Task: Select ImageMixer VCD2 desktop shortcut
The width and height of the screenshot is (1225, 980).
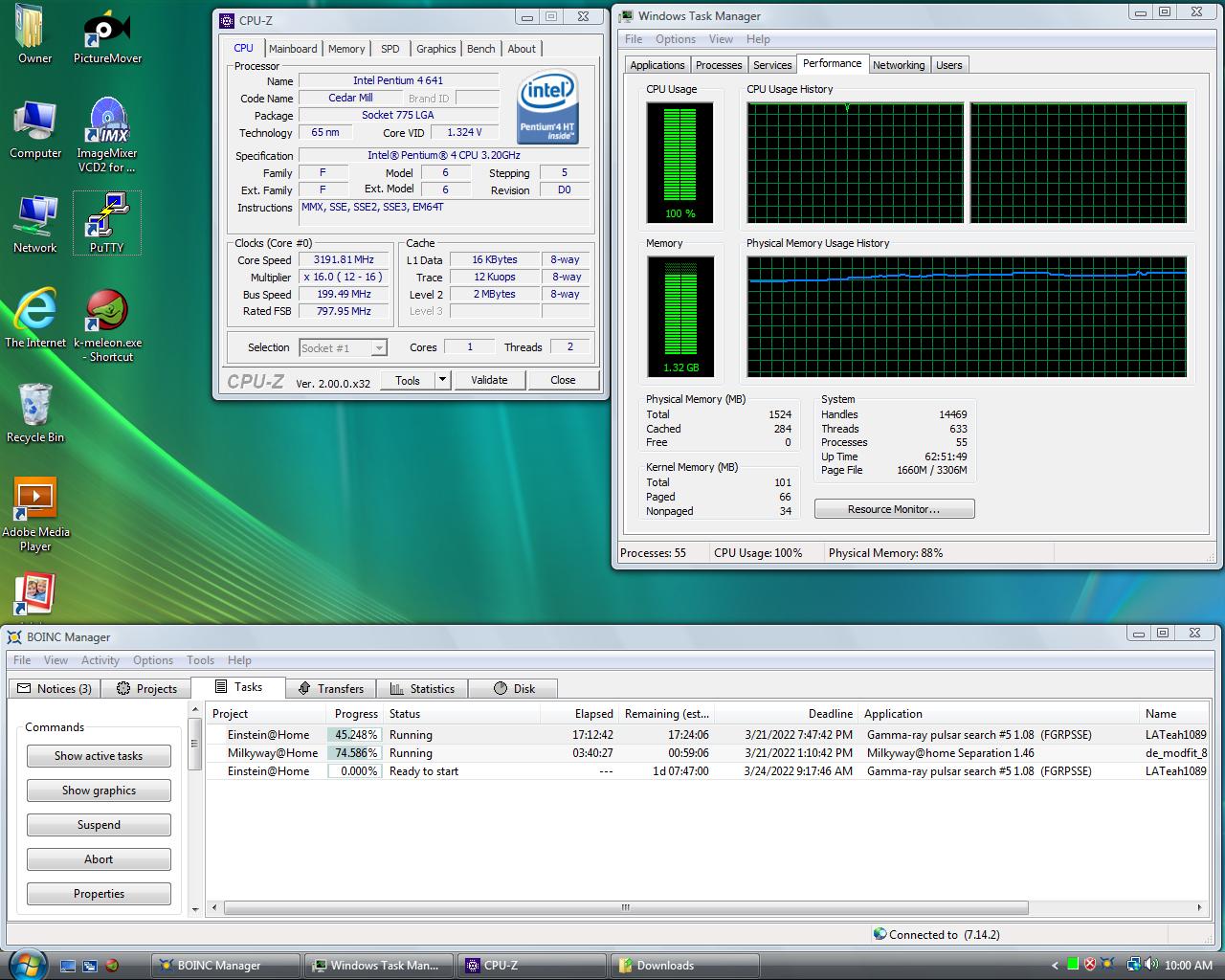Action: (107, 136)
